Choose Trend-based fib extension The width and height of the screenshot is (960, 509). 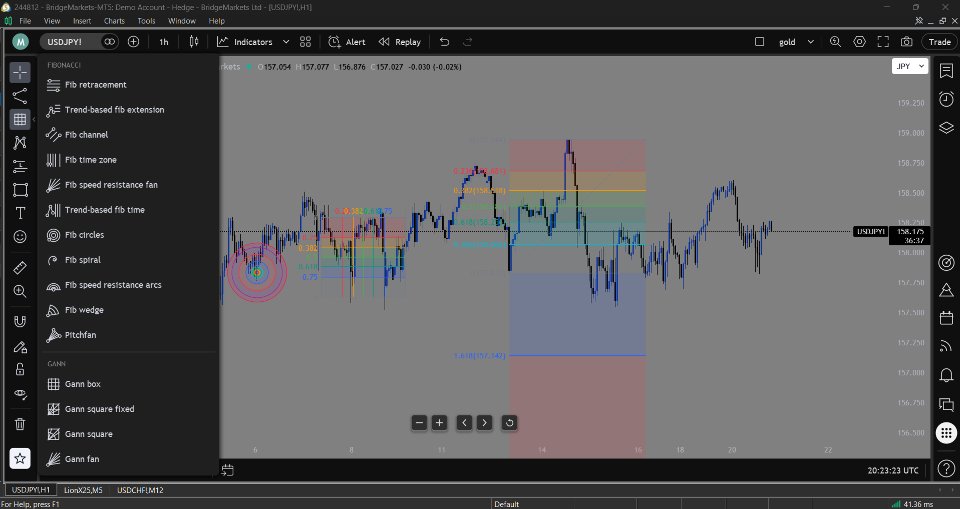[x=129, y=110]
